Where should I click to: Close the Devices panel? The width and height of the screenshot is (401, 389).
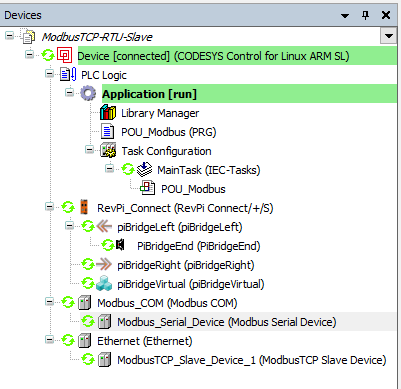pos(386,15)
